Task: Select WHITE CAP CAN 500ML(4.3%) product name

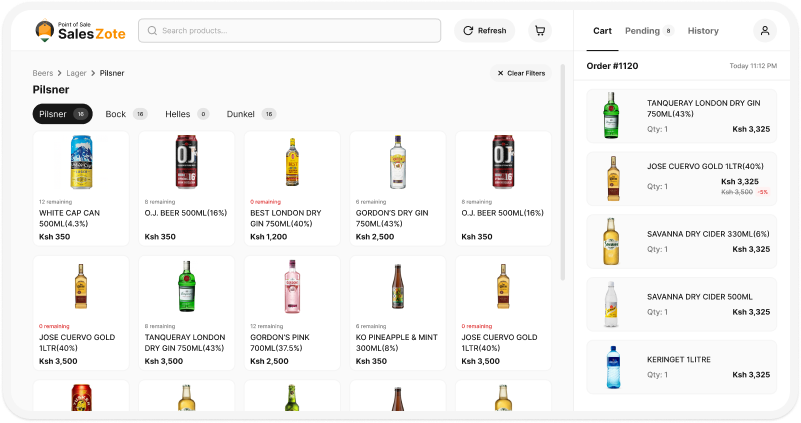Action: click(69, 218)
